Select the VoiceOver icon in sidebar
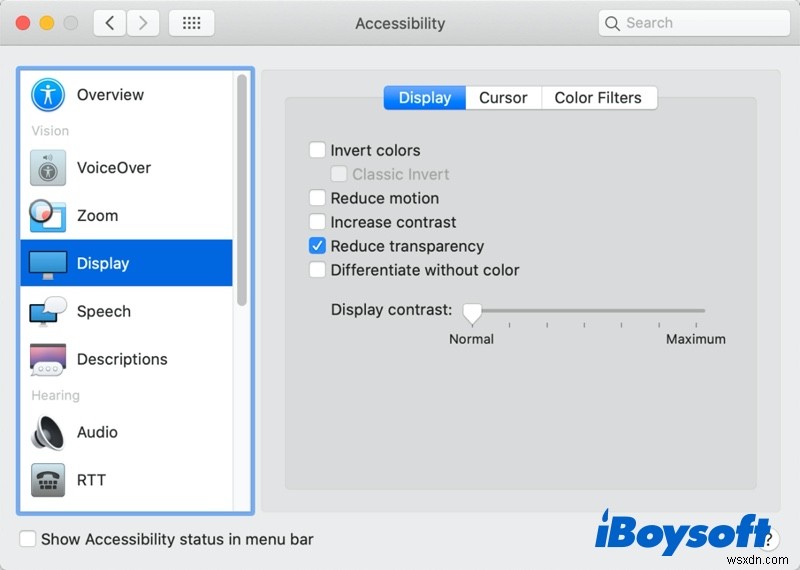This screenshot has height=570, width=800. point(48,167)
